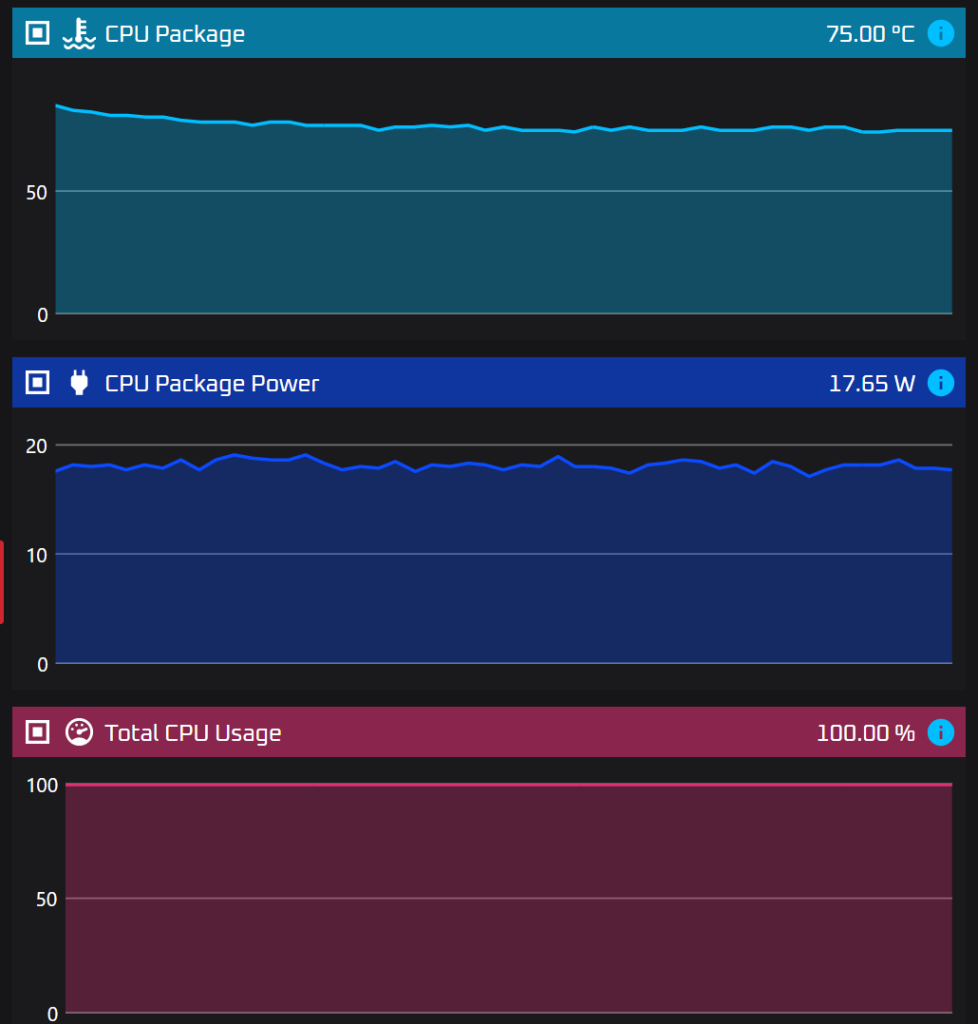
Task: Select the CPU Package title label
Action: (175, 34)
